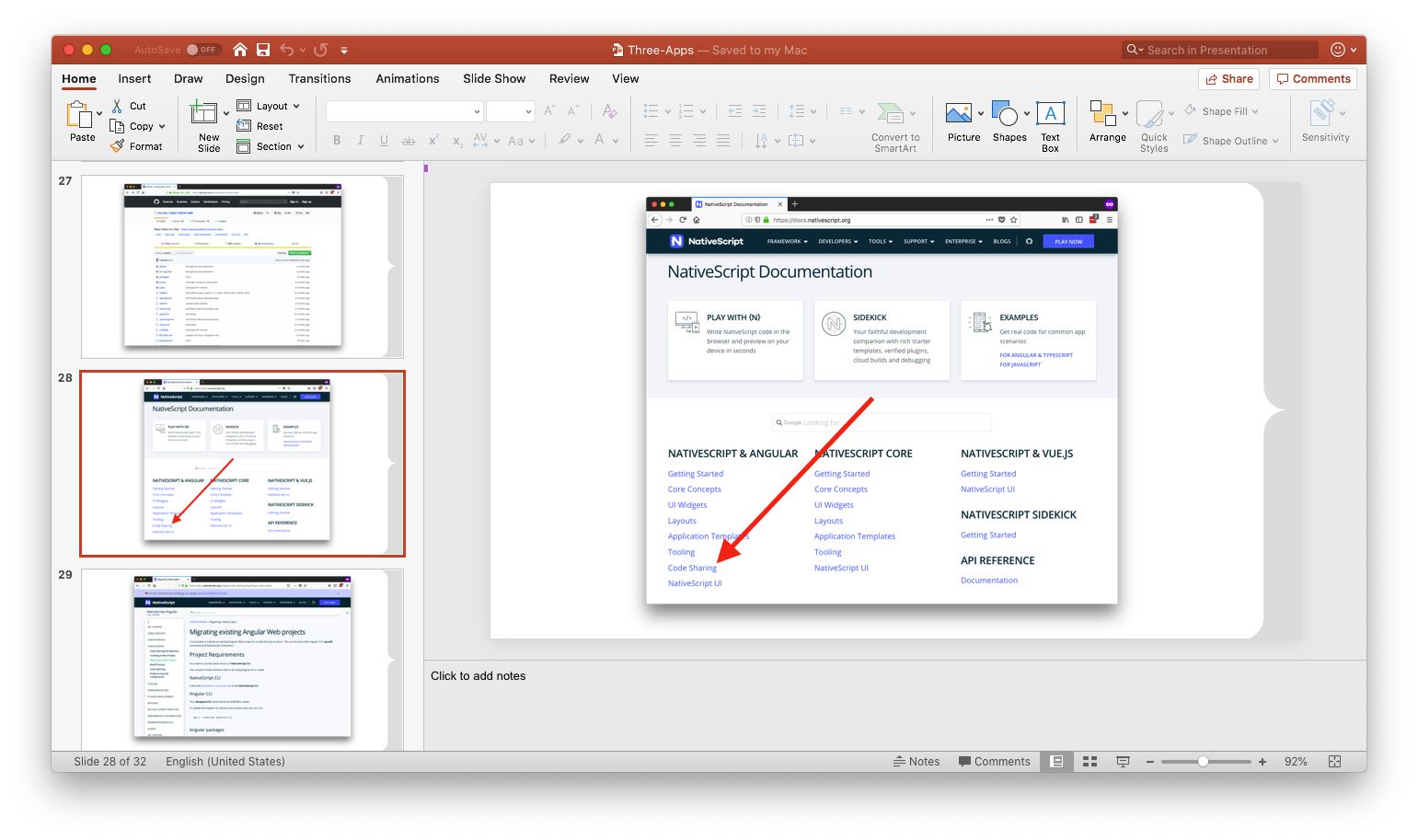The width and height of the screenshot is (1418, 840).
Task: Switch to Slide Sorter view
Action: coord(1090,762)
